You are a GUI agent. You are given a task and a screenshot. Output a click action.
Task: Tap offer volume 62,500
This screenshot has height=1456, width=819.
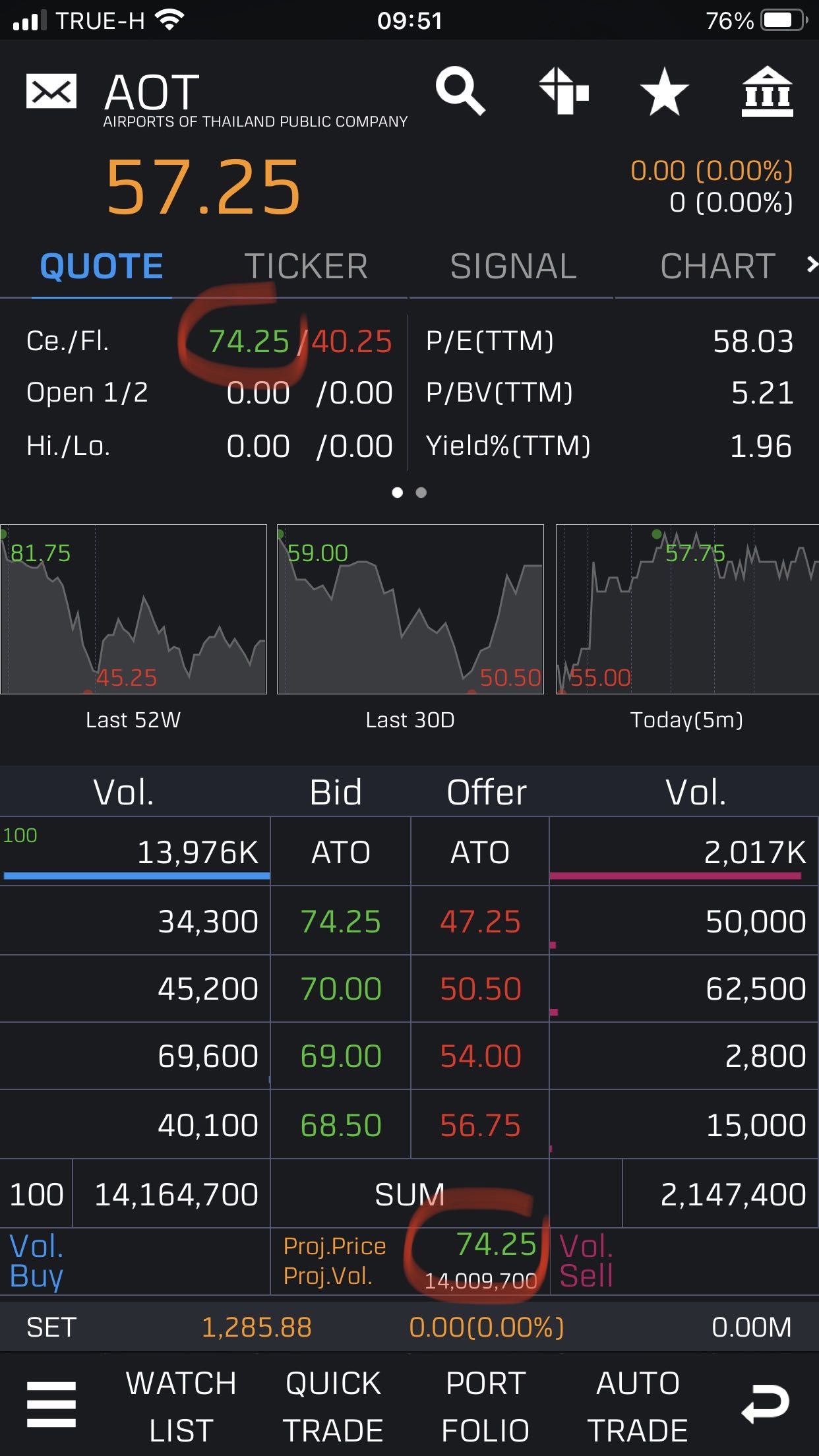click(x=756, y=988)
